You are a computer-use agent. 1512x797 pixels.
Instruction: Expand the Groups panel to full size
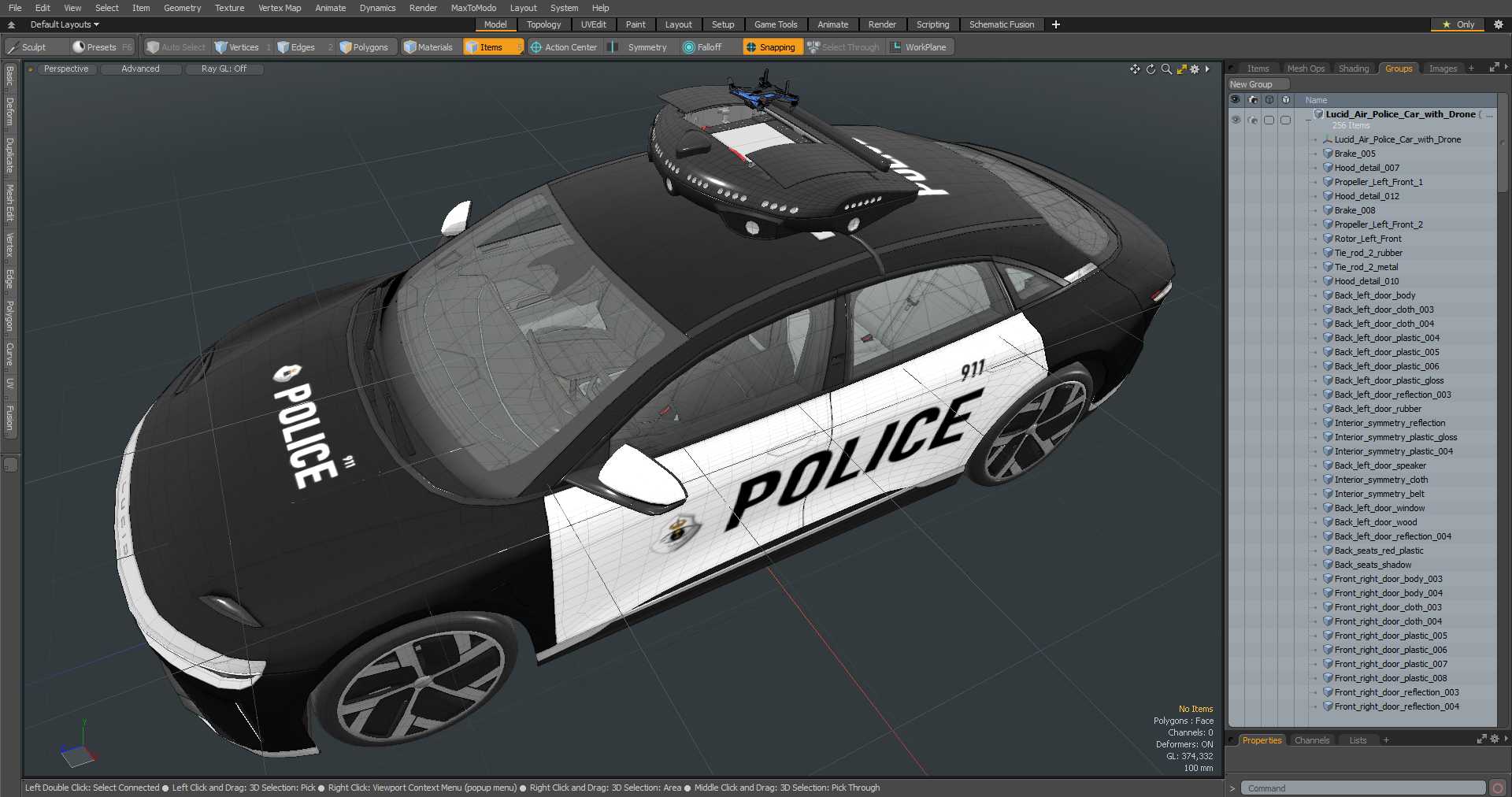(x=1494, y=69)
